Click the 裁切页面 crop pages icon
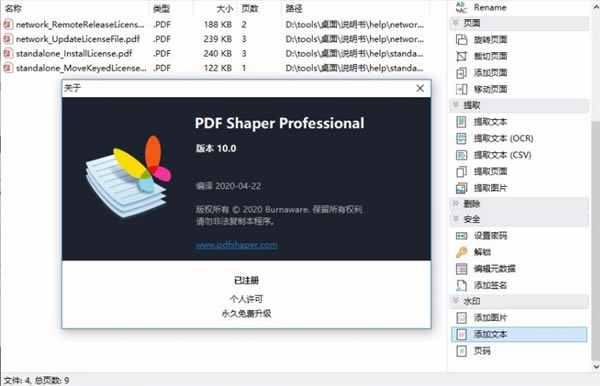600x386 pixels. click(461, 56)
